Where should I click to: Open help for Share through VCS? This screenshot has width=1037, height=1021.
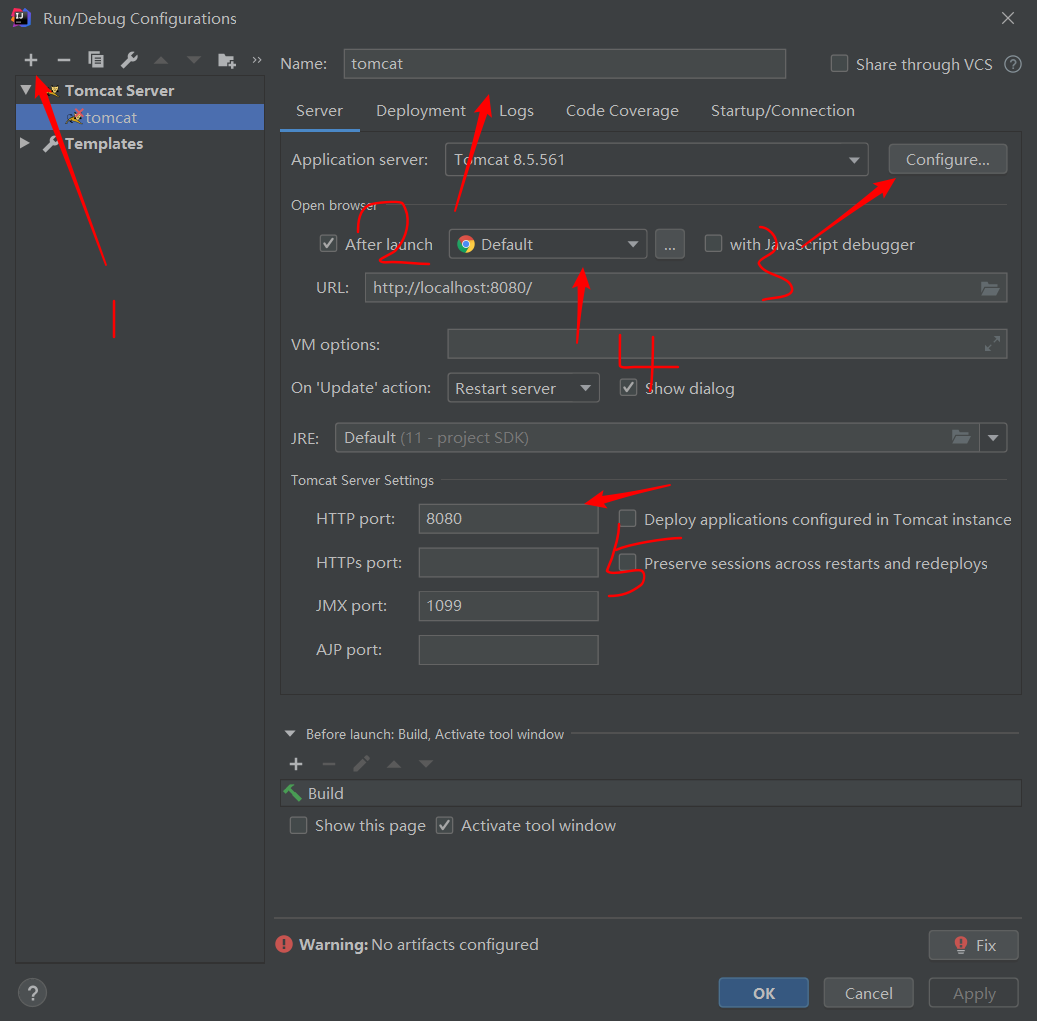[x=1013, y=64]
